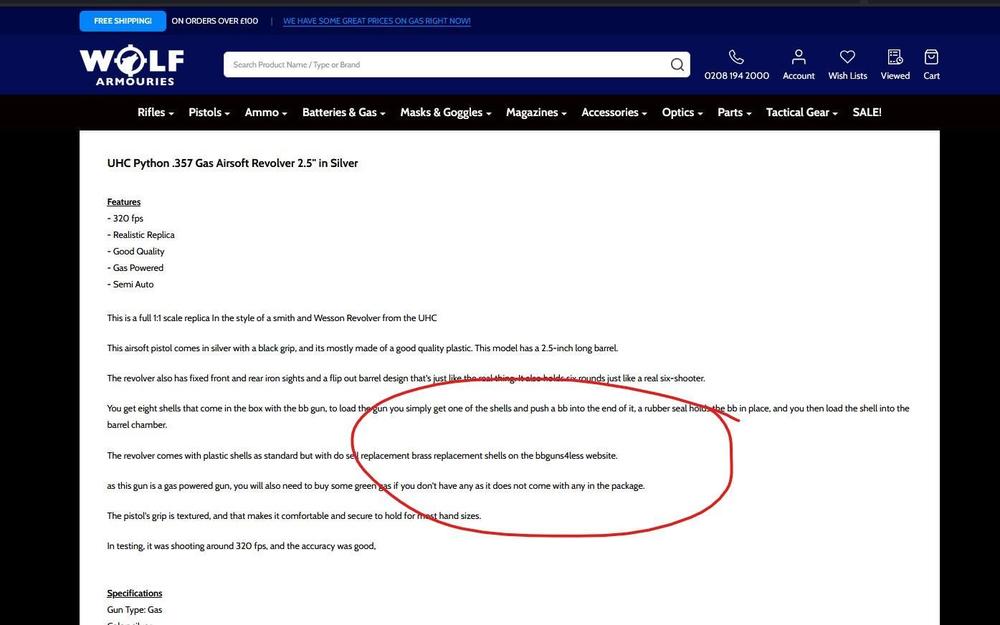Image resolution: width=1000 pixels, height=625 pixels.
Task: Click the phone icon above the number
Action: pos(736,57)
